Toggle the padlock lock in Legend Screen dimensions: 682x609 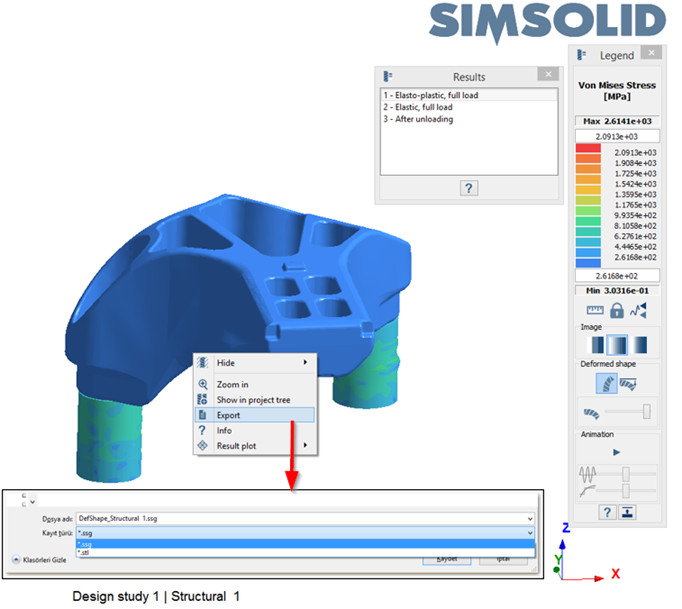[x=617, y=310]
